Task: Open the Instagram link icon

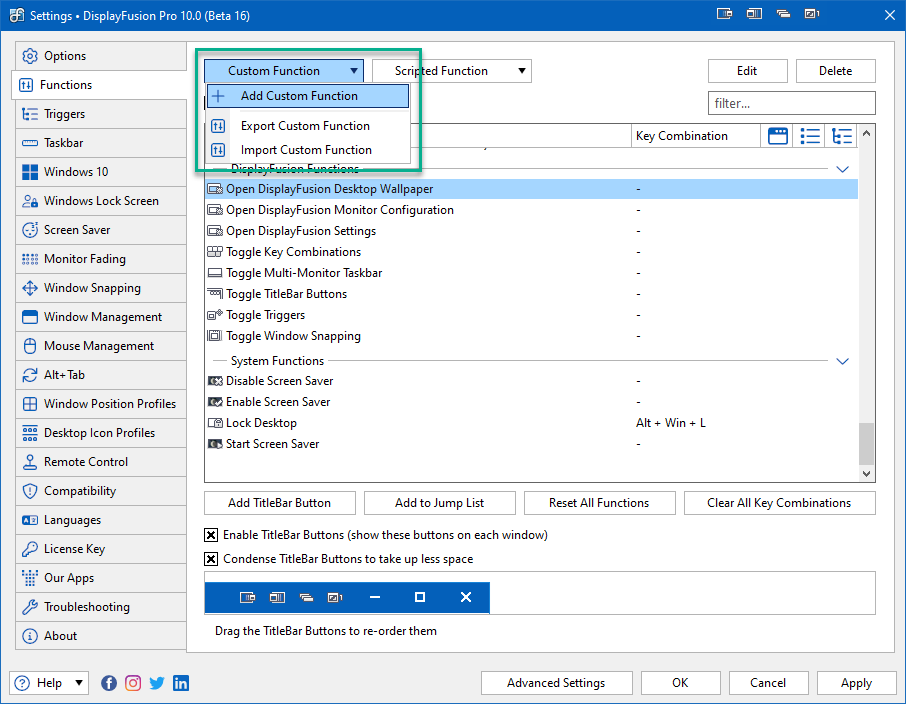Action: click(133, 683)
